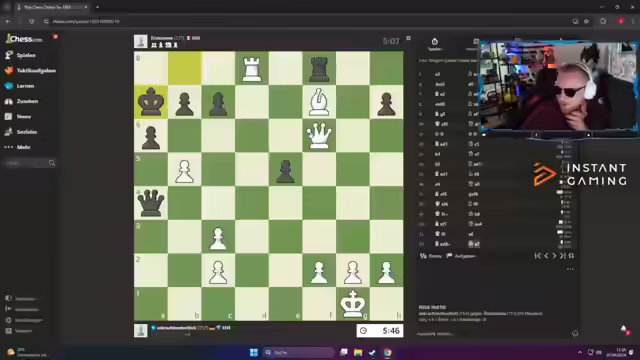Open the Chess.com home logo
The width and height of the screenshot is (640, 360).
pos(24,39)
